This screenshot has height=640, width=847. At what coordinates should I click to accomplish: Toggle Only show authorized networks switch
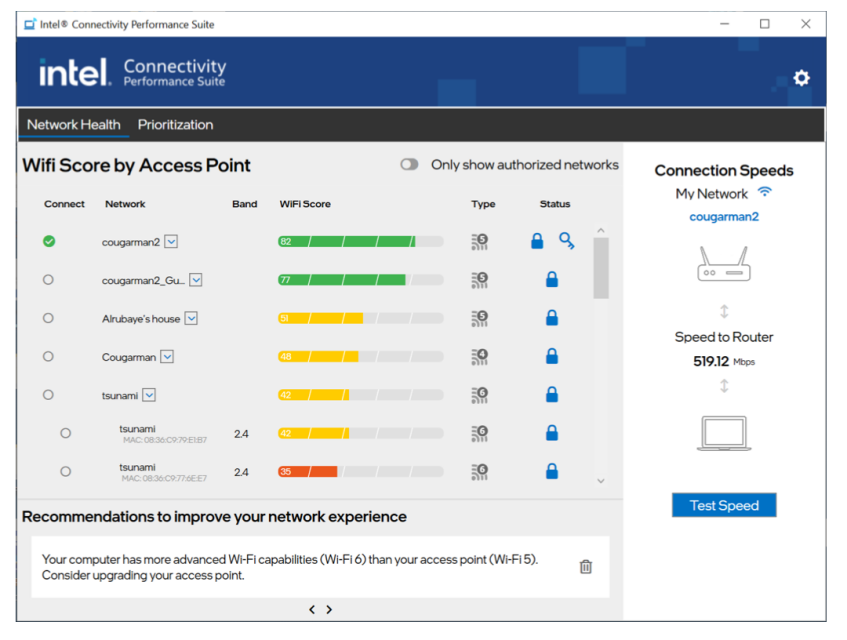coord(409,164)
